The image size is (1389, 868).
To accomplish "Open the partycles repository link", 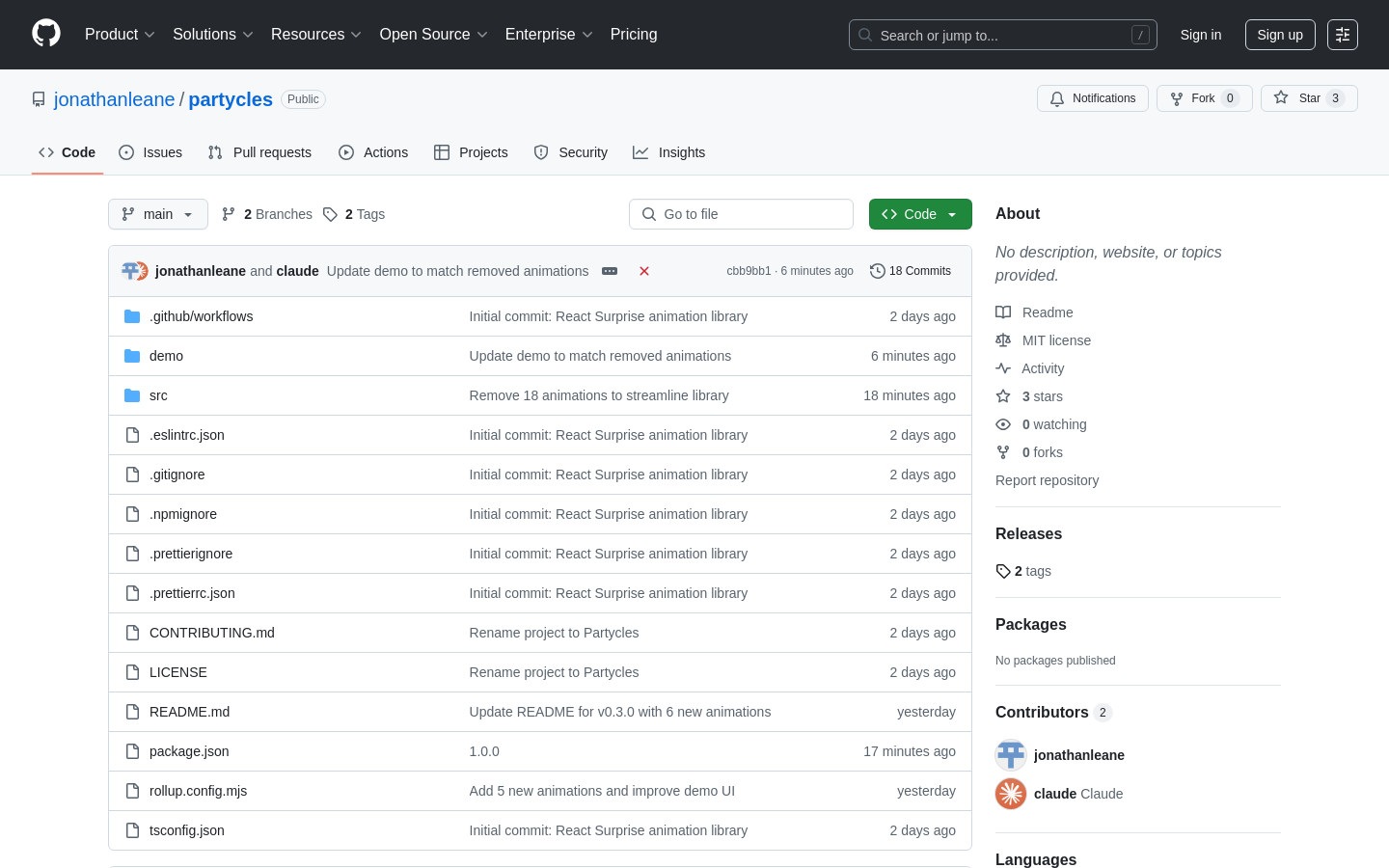I will pos(231,99).
